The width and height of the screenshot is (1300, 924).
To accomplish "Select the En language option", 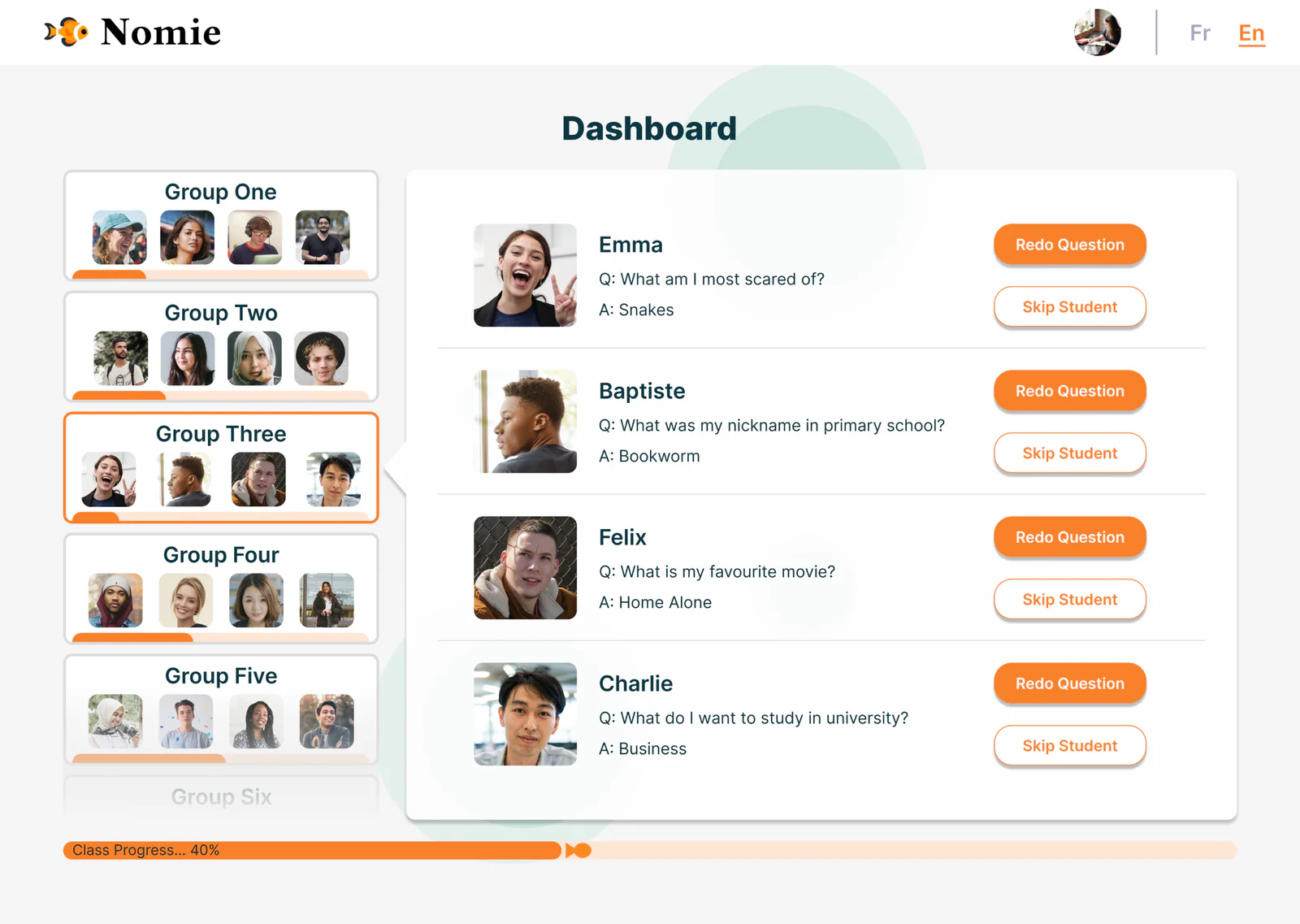I will pyautogui.click(x=1251, y=33).
